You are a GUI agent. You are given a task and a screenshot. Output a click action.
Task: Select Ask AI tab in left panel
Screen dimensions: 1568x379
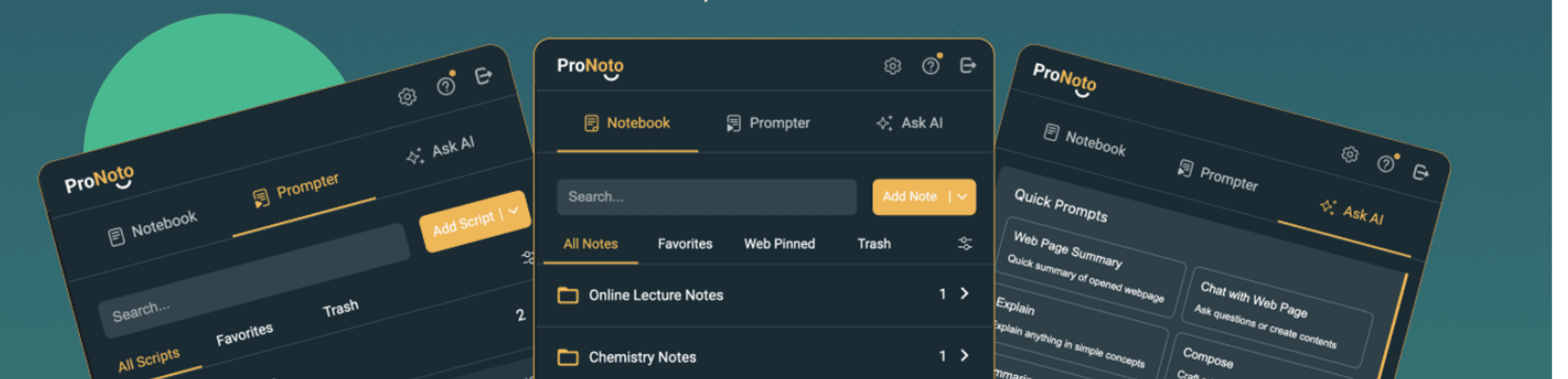tap(440, 151)
